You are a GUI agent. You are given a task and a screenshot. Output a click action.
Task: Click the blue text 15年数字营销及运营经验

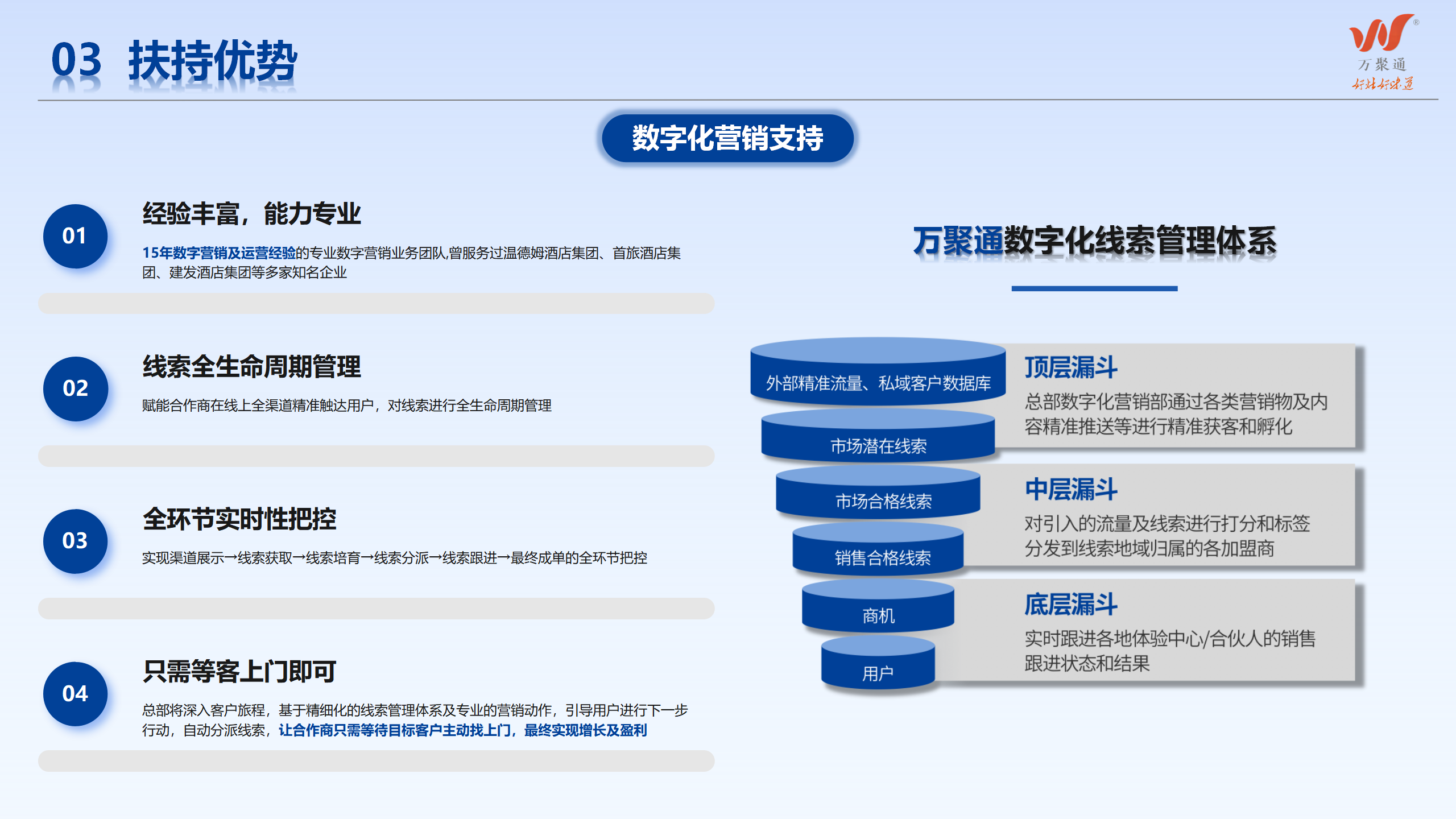(x=219, y=253)
